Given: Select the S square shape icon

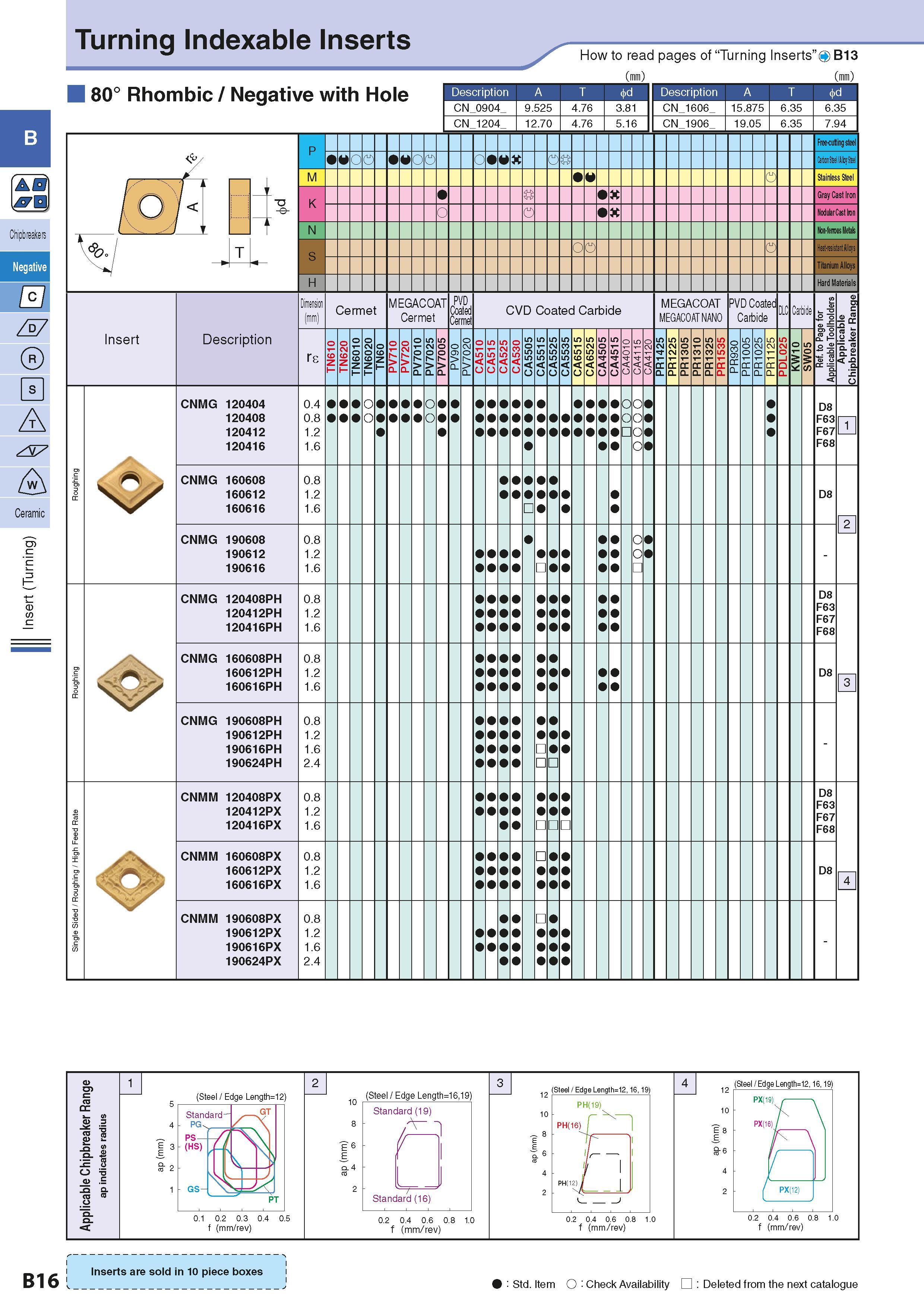Looking at the screenshot, I should pyautogui.click(x=32, y=389).
